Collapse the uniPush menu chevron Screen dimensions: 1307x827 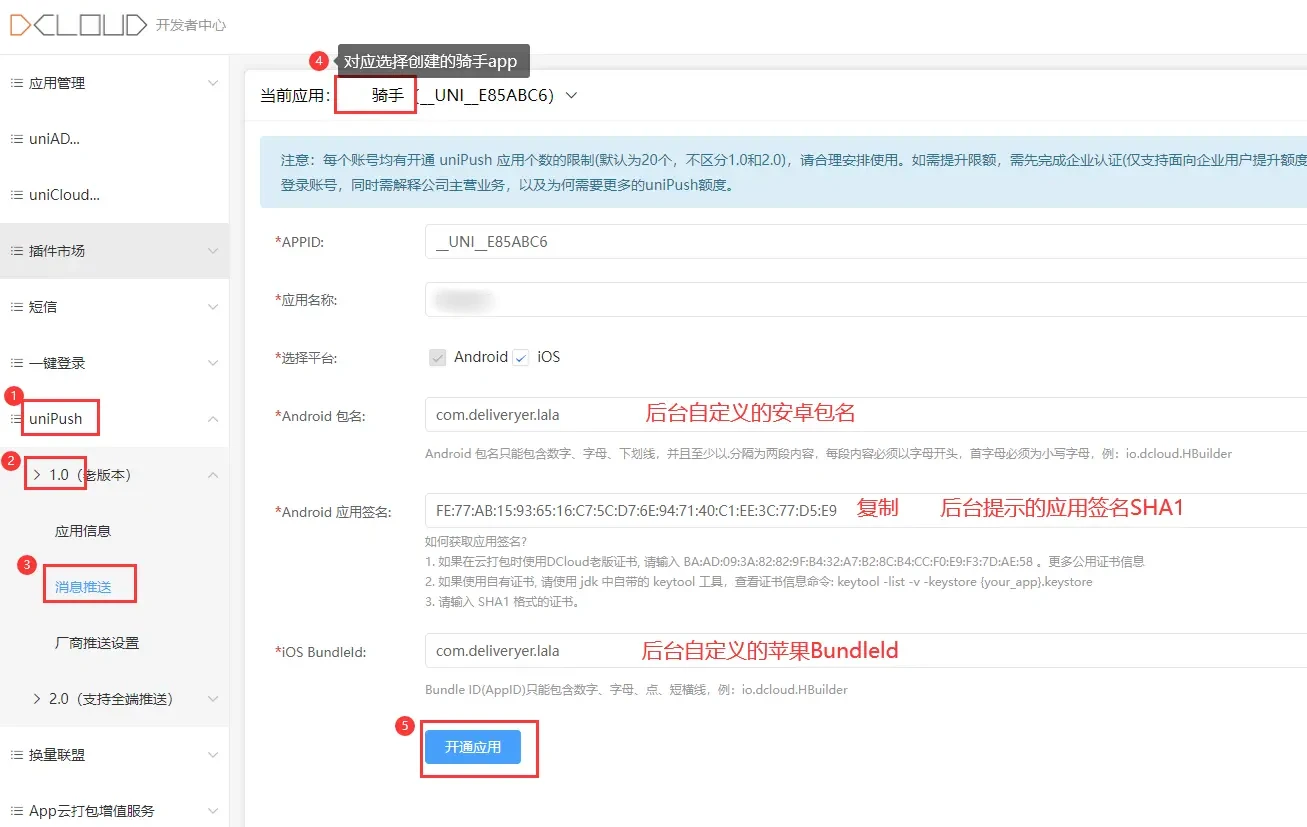[212, 419]
